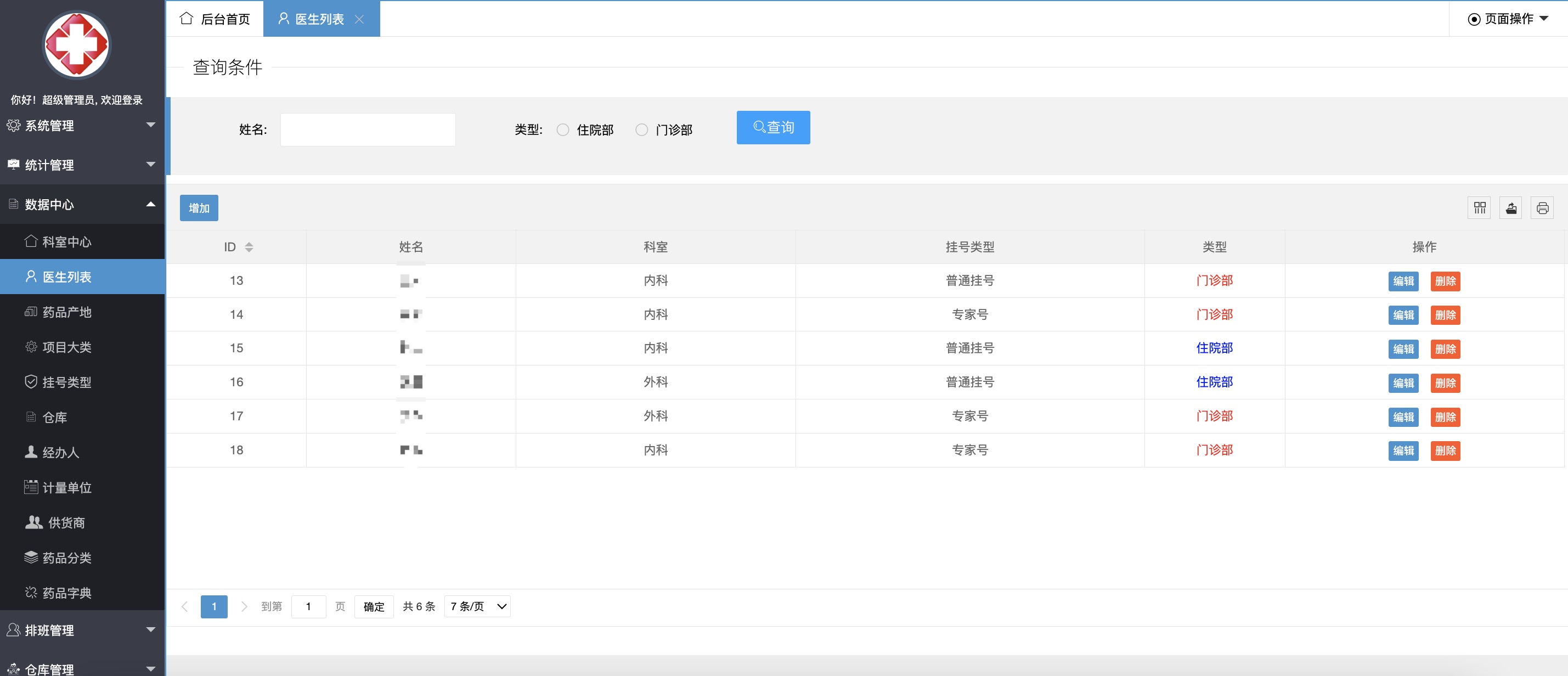Click 编辑 for doctor ID 18
Screen dimensions: 1568x676
[x=1403, y=450]
